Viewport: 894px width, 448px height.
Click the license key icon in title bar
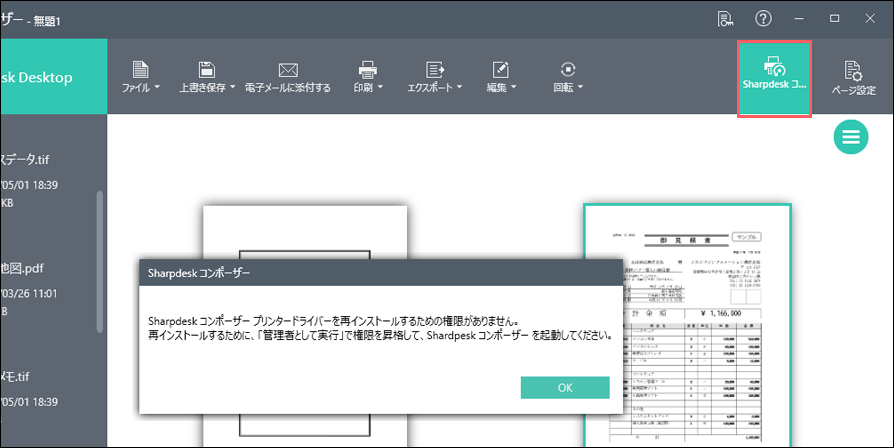click(725, 19)
